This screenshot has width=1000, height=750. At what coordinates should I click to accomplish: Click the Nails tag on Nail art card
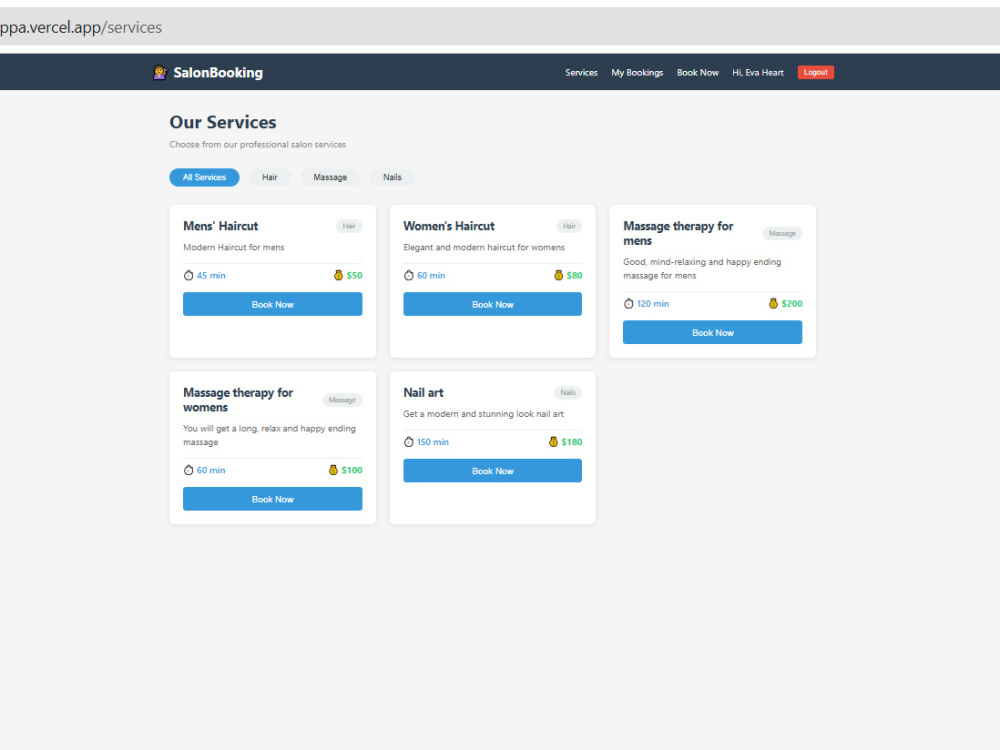[568, 392]
